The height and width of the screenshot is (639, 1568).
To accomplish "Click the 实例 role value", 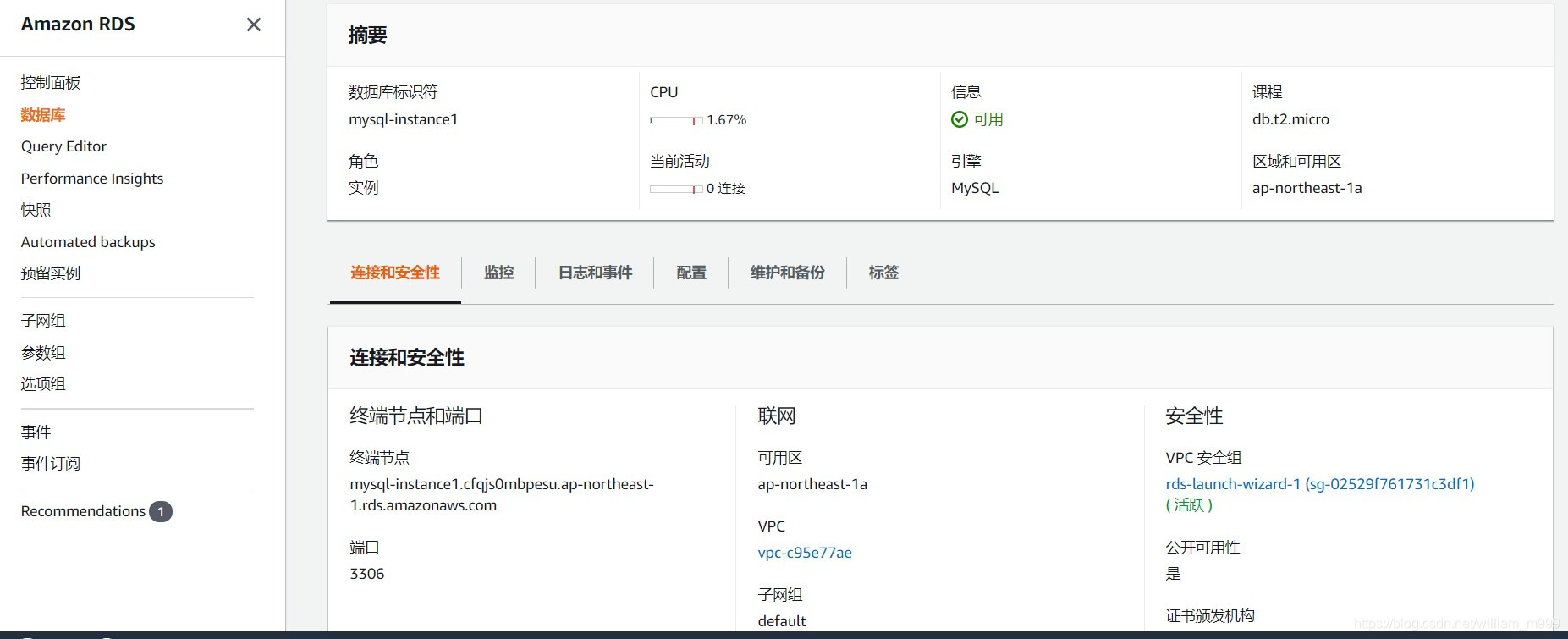I will [x=364, y=188].
